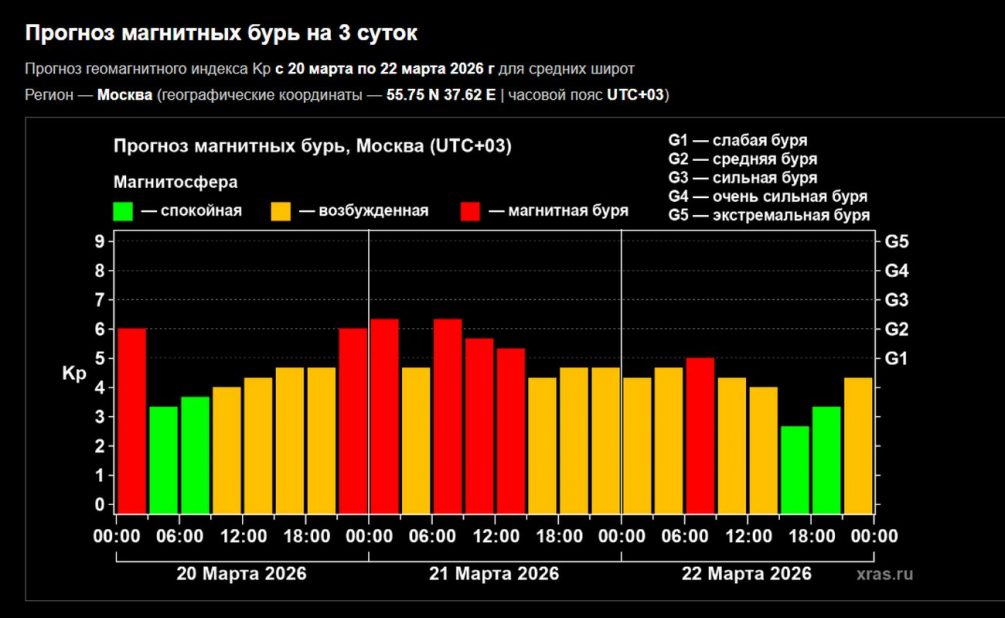Click the 'Прогноз магнитных бурь на 3 суток' heading
Image resolution: width=1005 pixels, height=618 pixels.
pyautogui.click(x=221, y=33)
